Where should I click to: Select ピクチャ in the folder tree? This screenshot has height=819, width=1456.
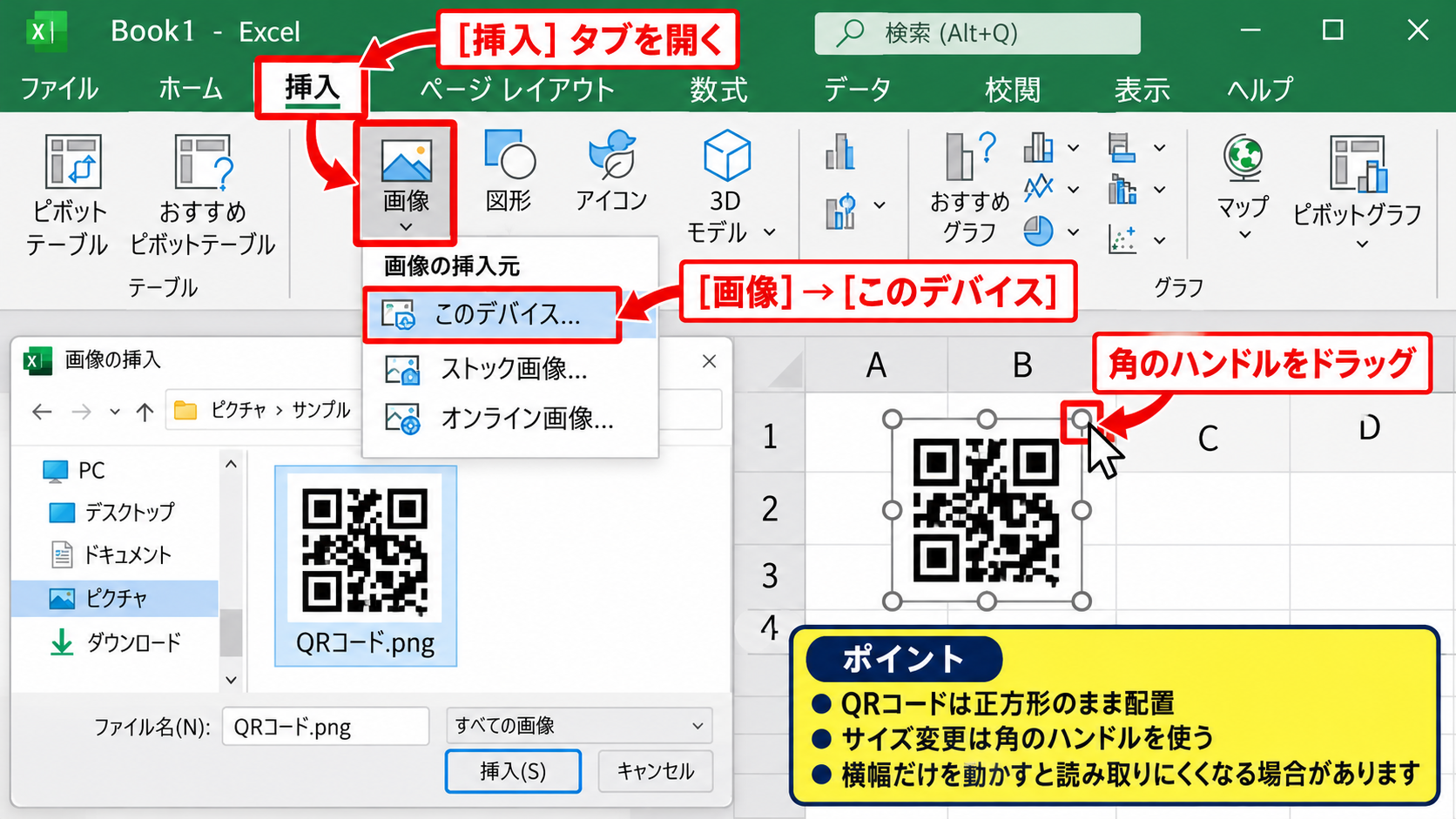pyautogui.click(x=115, y=599)
